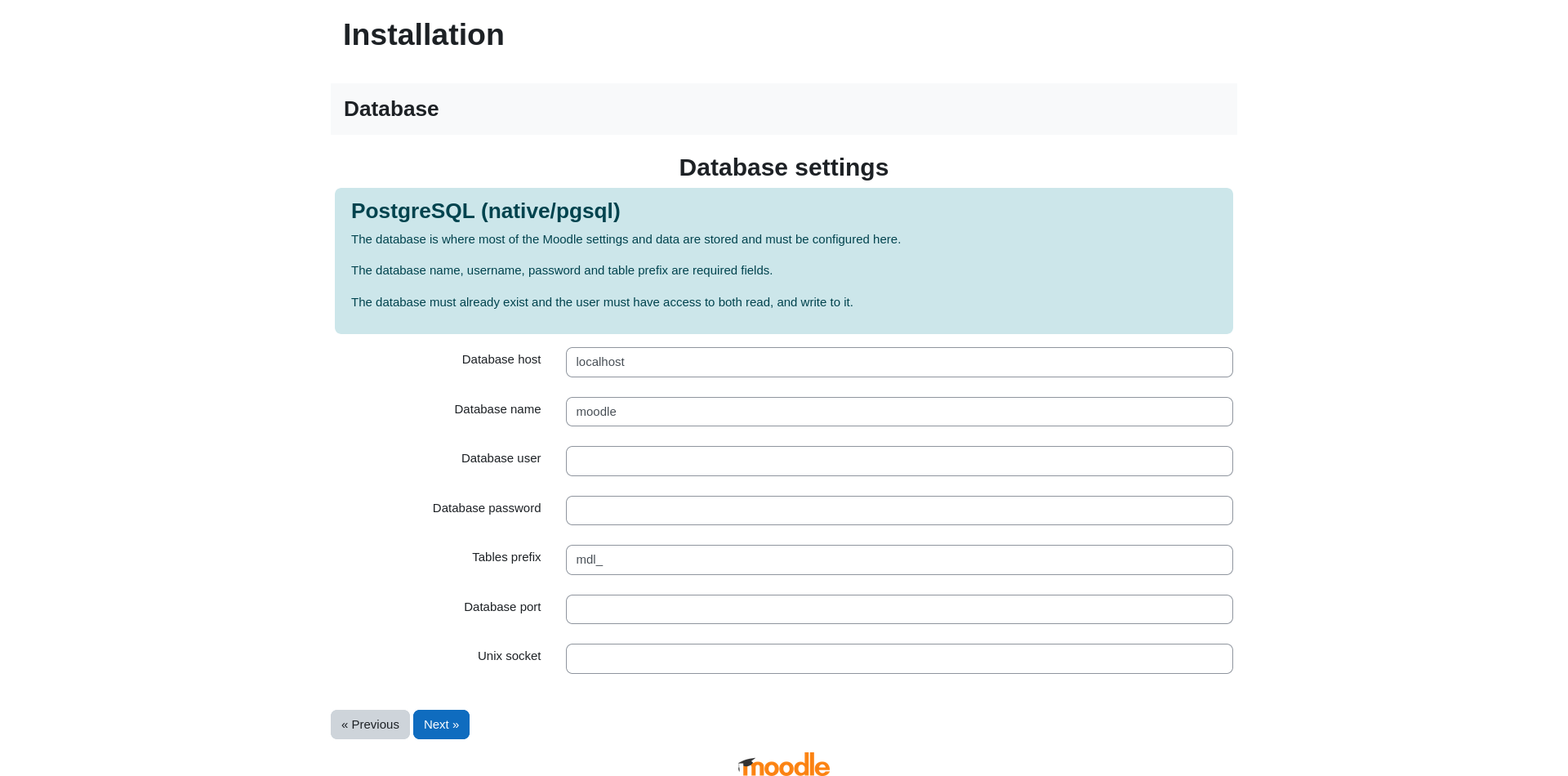Click the sentence about required fields
The image size is (1568, 776).
pyautogui.click(x=562, y=270)
